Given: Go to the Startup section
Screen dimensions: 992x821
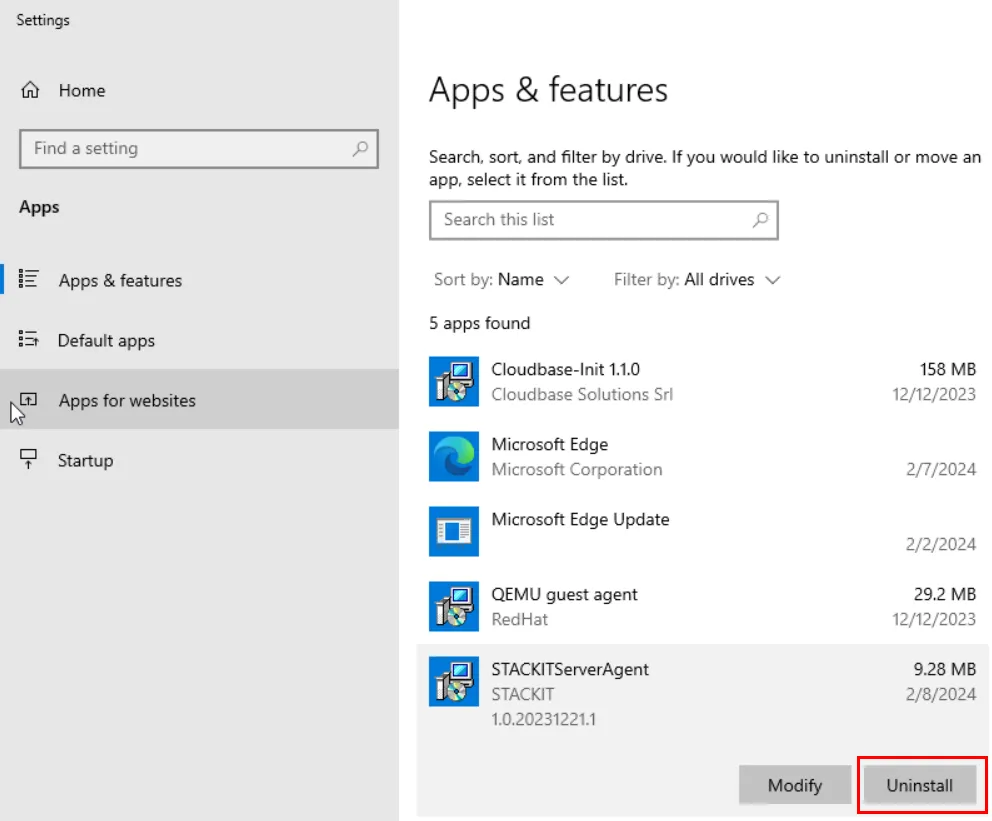Looking at the screenshot, I should [x=85, y=461].
